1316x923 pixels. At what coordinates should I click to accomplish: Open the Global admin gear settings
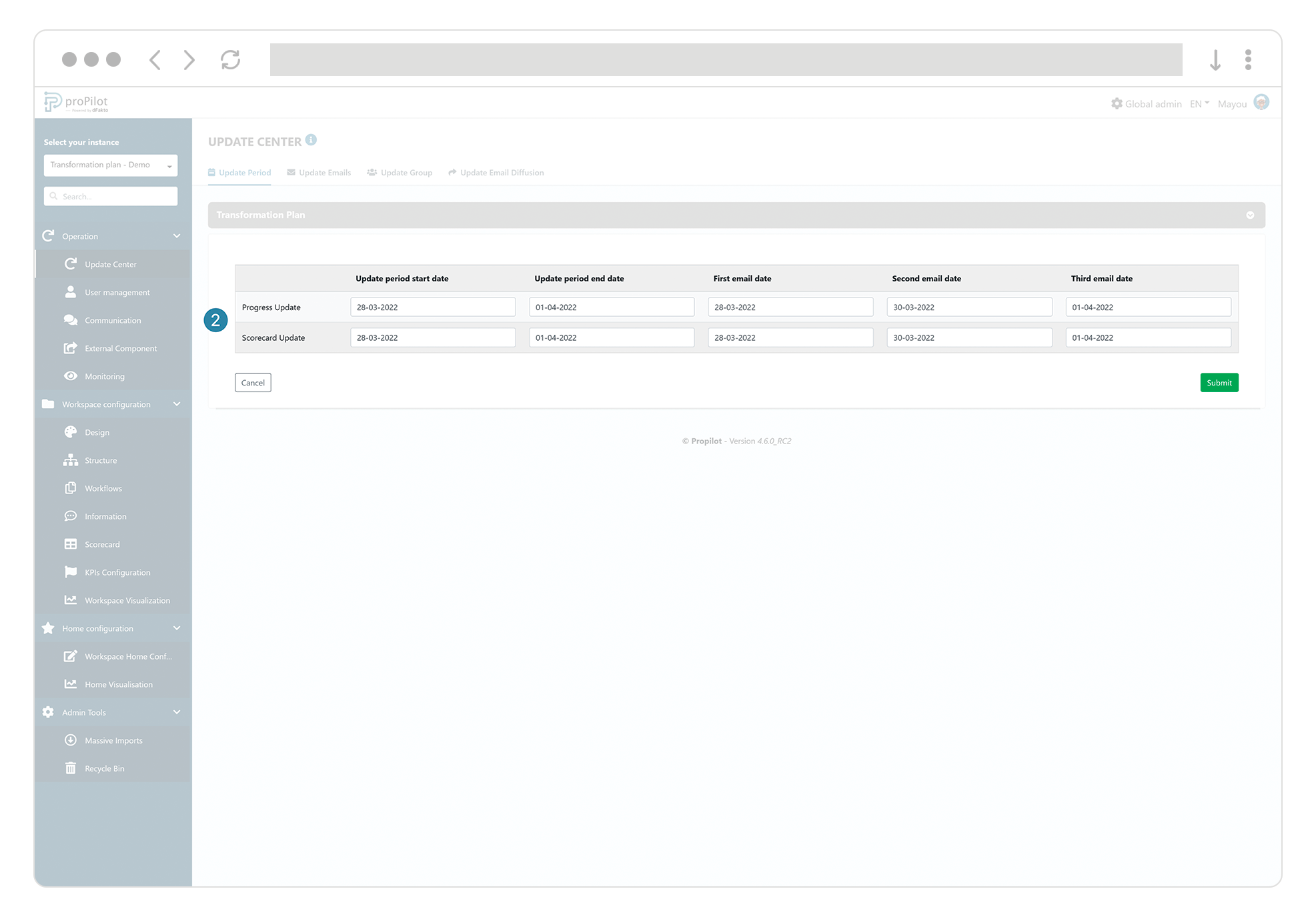click(1117, 103)
